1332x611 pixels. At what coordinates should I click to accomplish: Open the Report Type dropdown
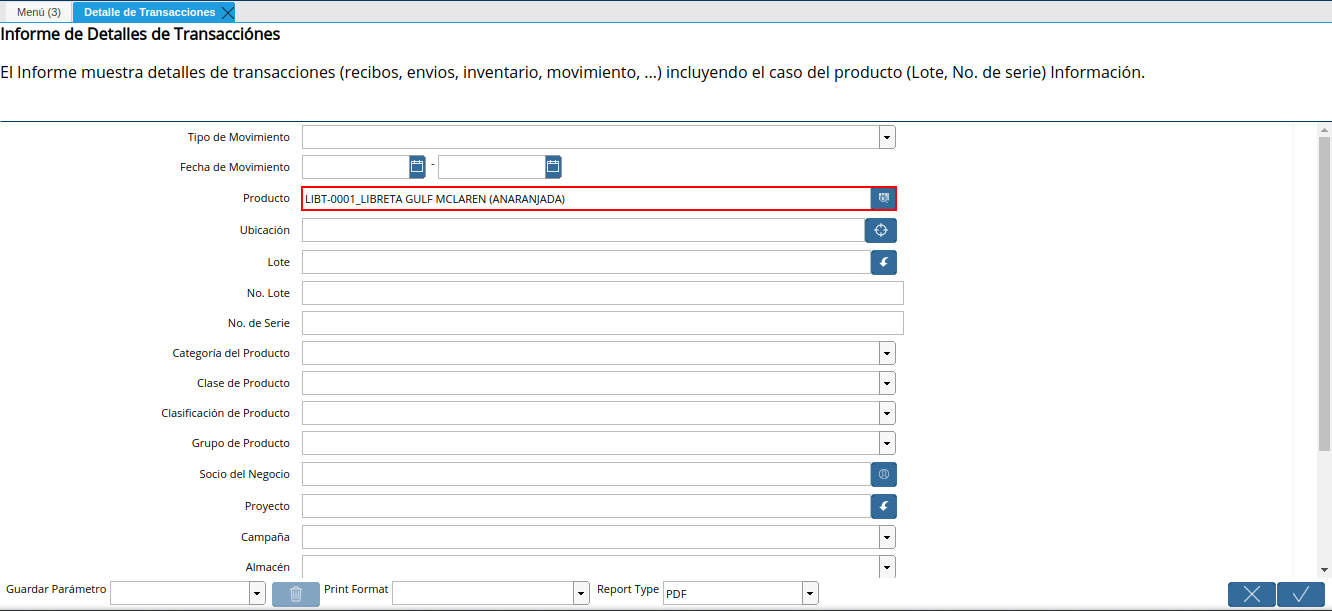[x=810, y=594]
